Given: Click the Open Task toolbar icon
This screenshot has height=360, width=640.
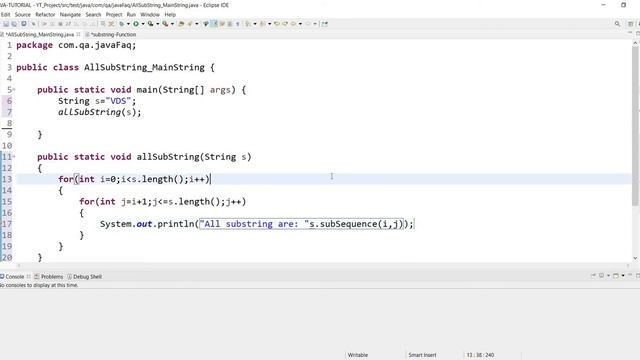Looking at the screenshot, I should [x=190, y=24].
